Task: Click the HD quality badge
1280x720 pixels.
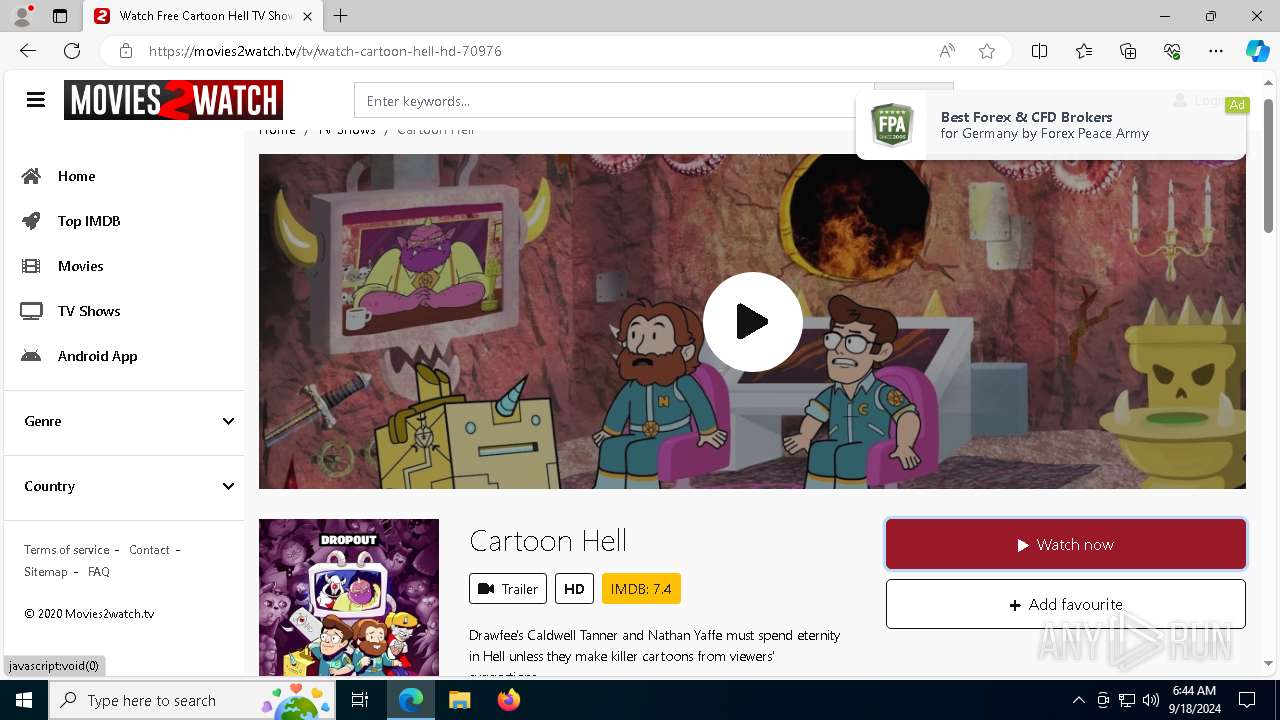Action: click(574, 589)
